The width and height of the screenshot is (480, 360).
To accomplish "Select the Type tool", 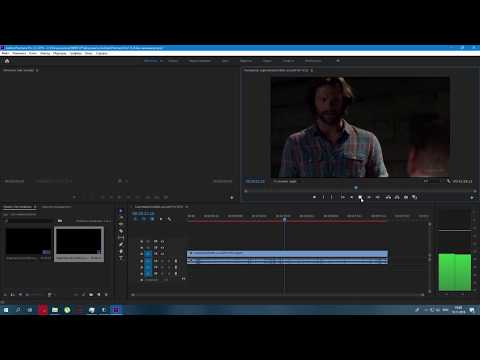I will [x=121, y=258].
